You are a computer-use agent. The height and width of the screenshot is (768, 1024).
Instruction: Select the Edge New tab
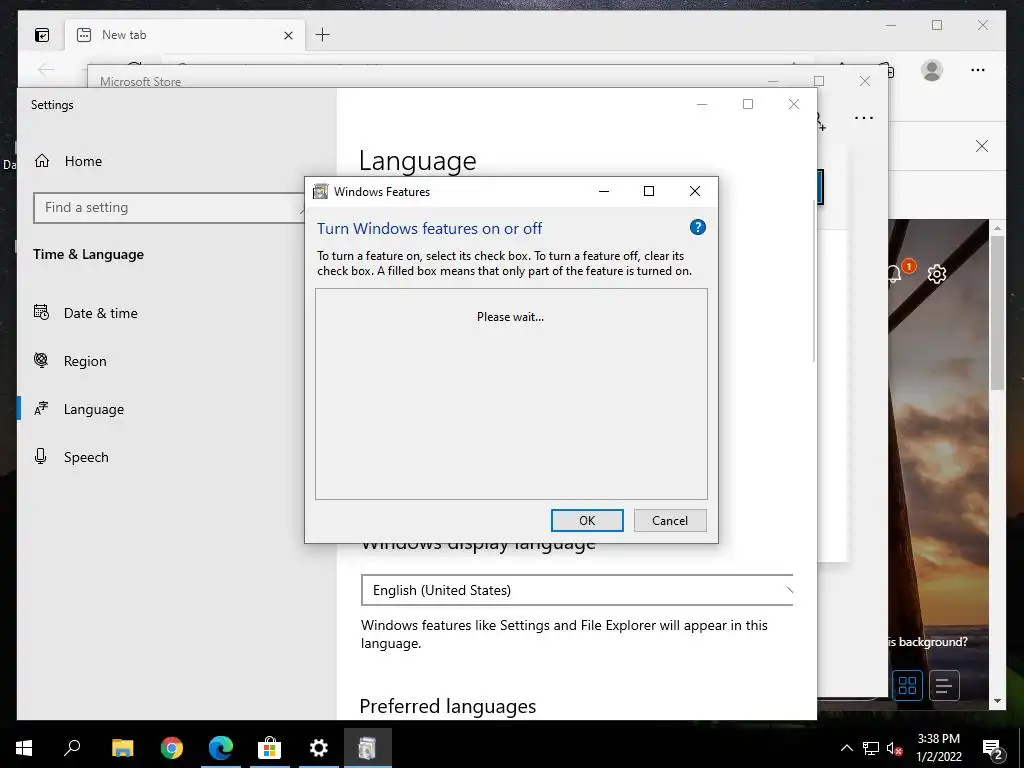[x=185, y=35]
